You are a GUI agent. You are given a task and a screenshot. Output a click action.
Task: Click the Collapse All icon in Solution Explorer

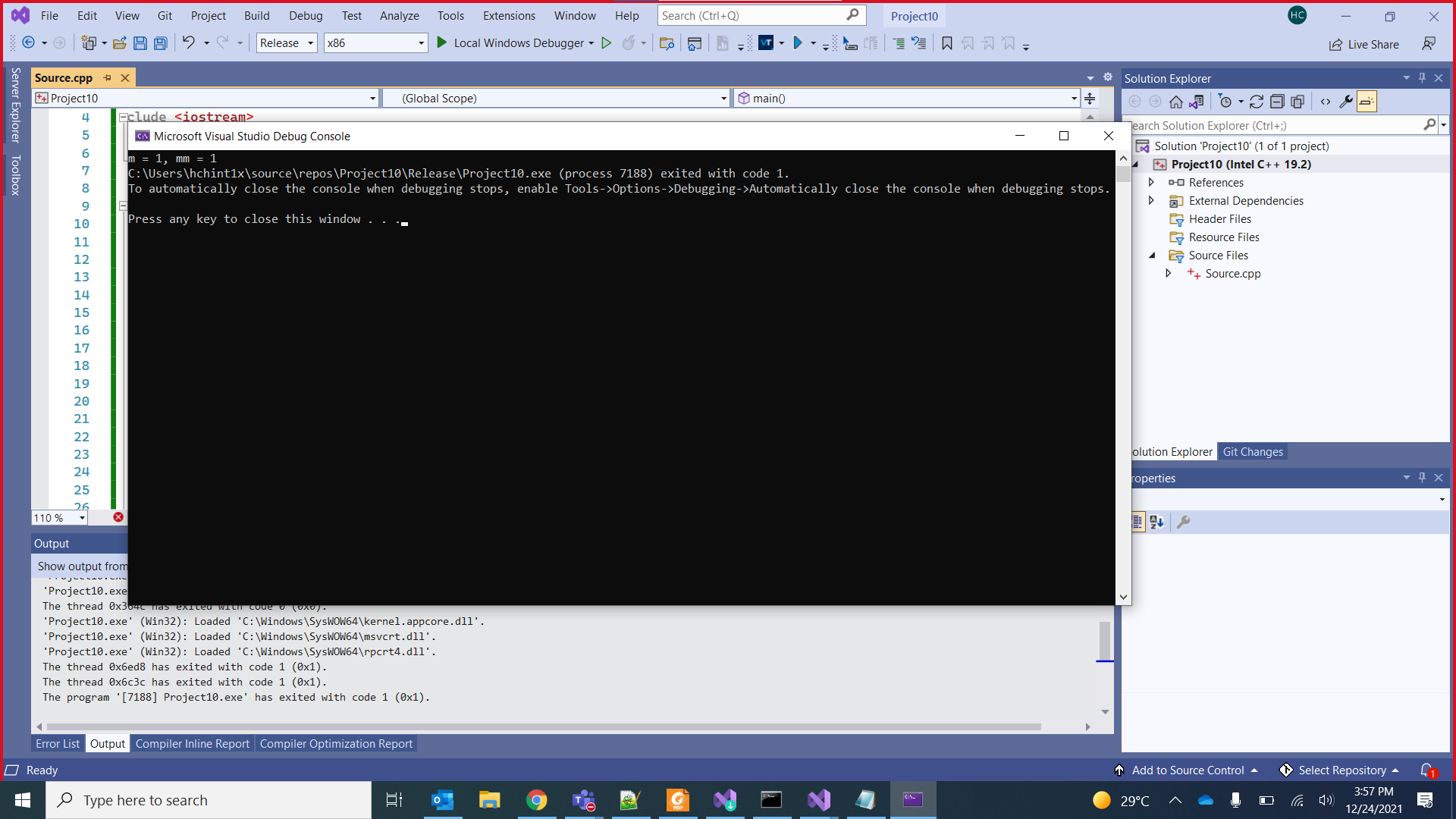tap(1278, 101)
